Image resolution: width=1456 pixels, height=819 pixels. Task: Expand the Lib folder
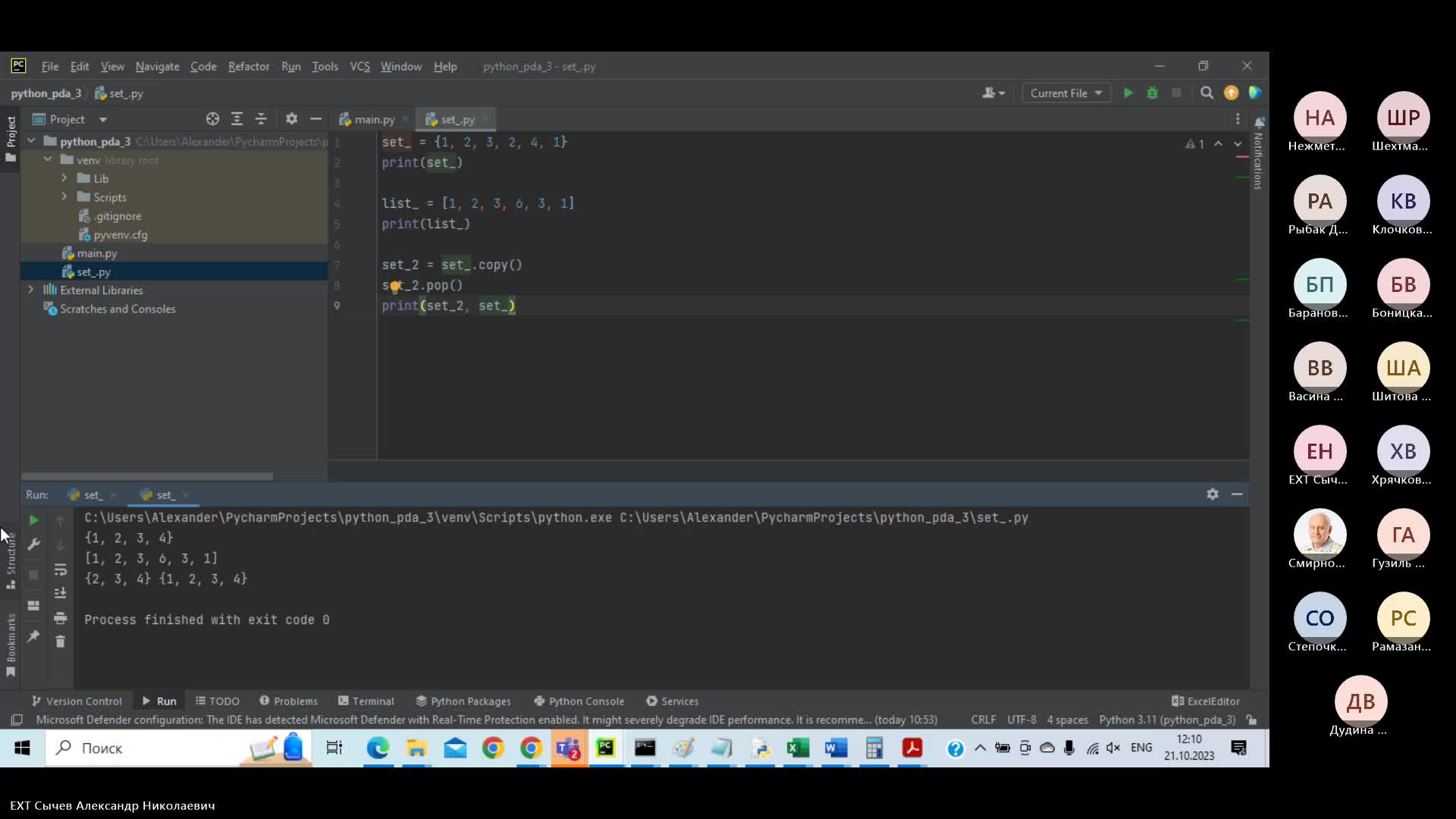[64, 177]
